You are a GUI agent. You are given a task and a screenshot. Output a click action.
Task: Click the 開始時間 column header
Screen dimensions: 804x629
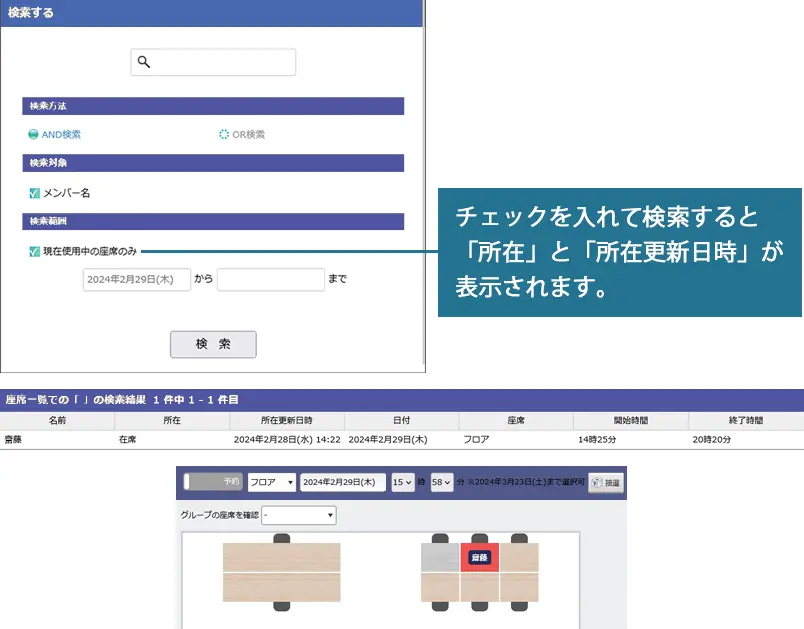pyautogui.click(x=631, y=421)
